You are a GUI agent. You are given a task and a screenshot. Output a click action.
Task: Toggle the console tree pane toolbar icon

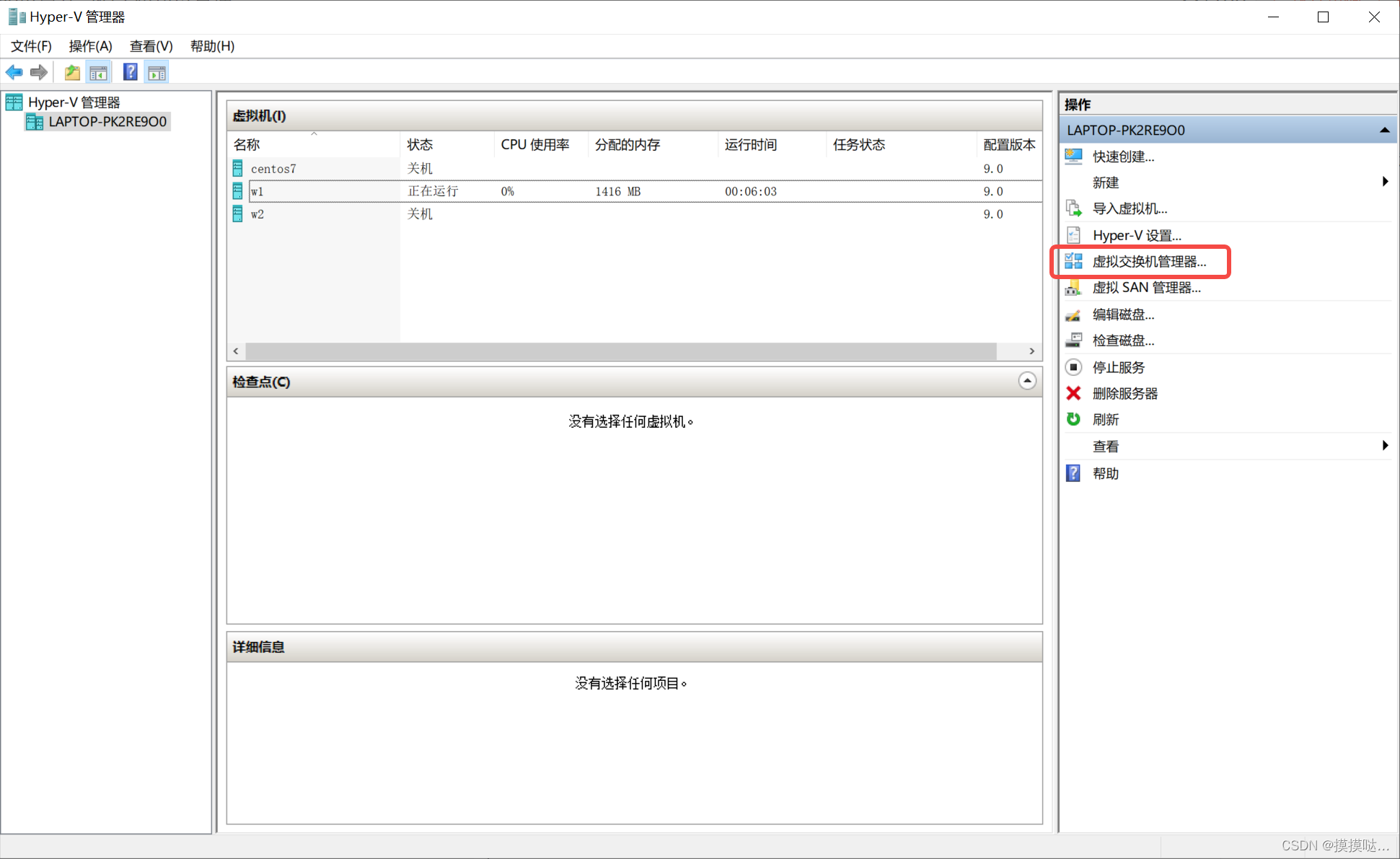pyautogui.click(x=98, y=72)
